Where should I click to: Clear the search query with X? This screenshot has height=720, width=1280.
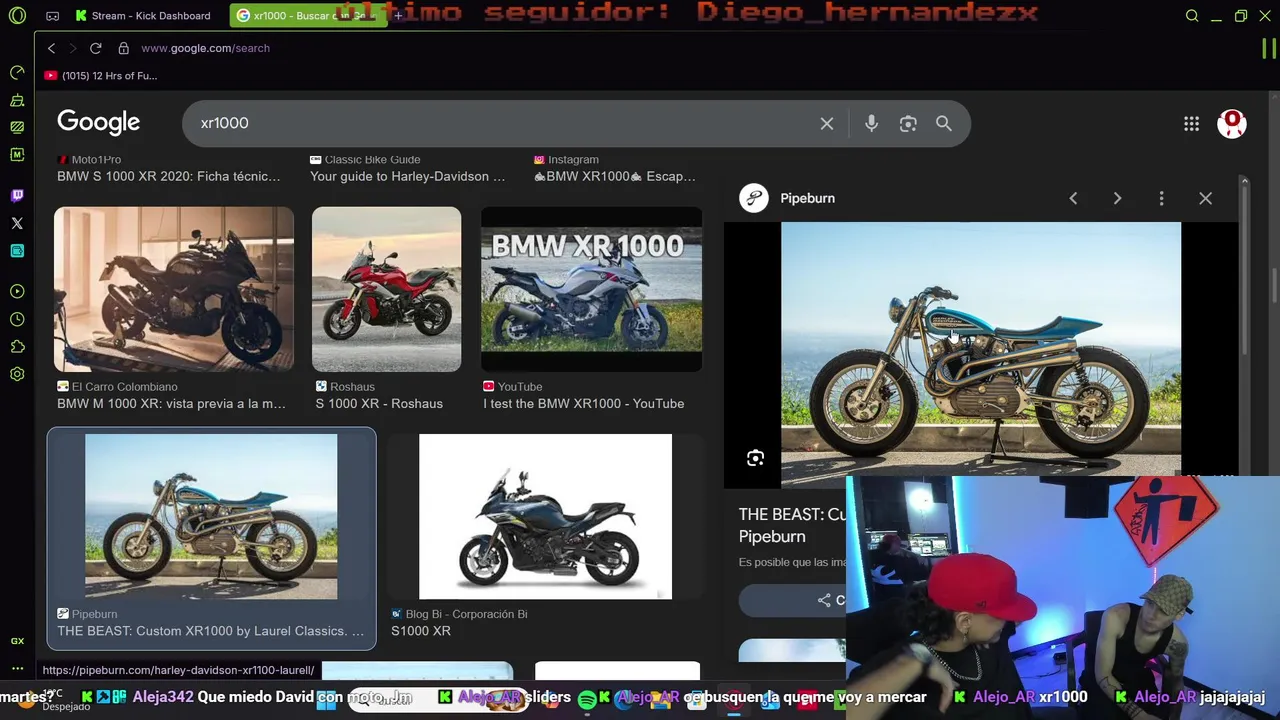(x=826, y=123)
